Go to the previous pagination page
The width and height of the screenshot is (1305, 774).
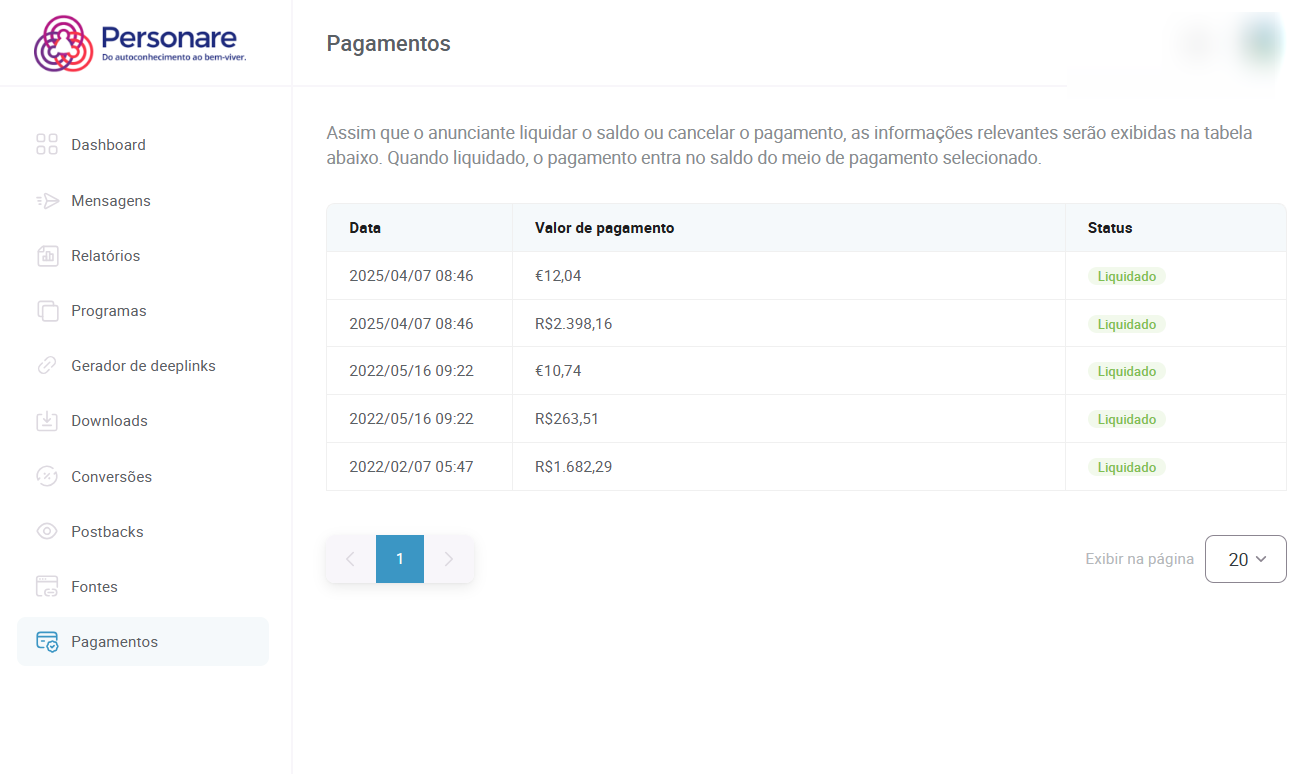[350, 559]
